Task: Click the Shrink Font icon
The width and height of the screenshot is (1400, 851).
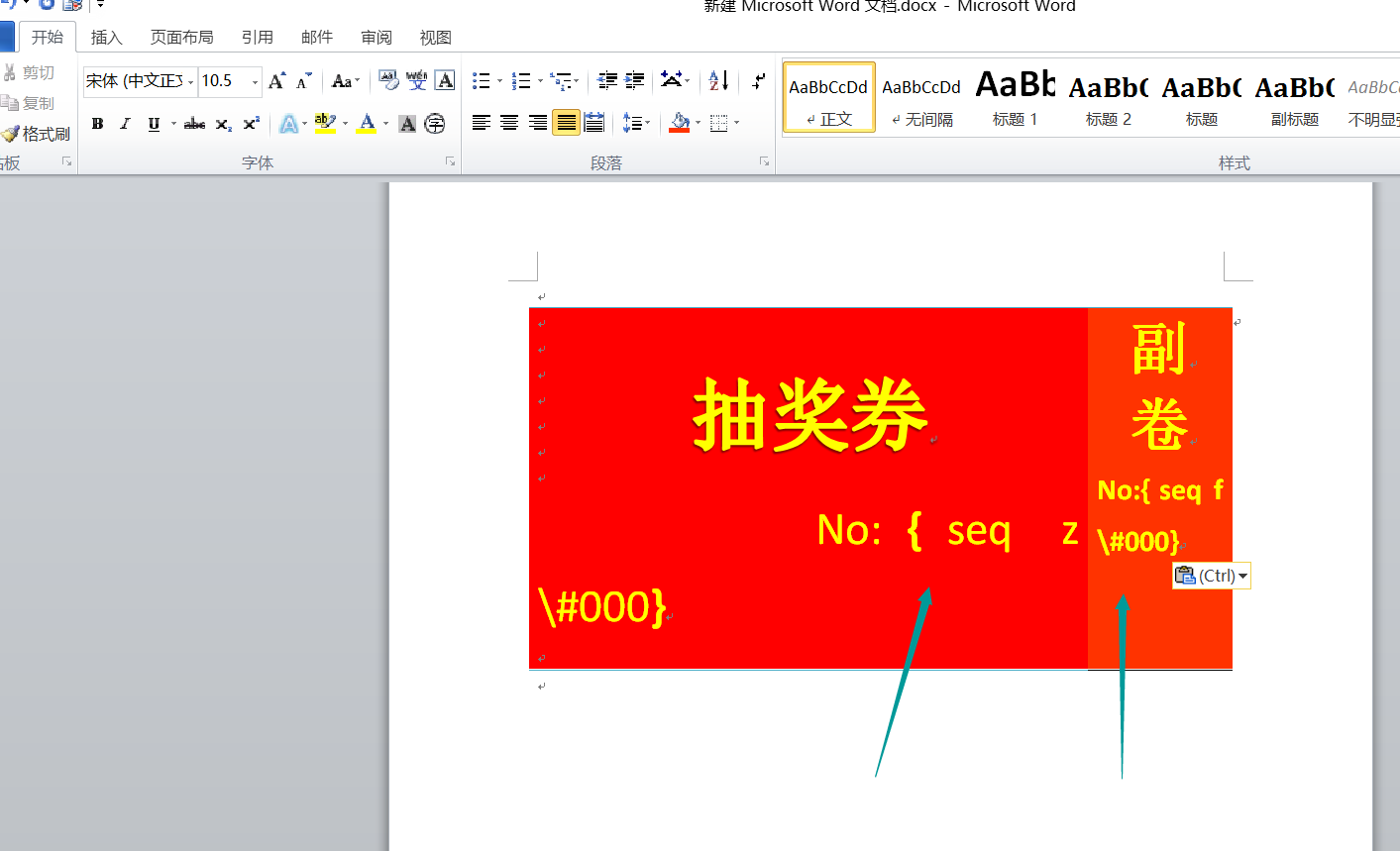Action: pyautogui.click(x=303, y=80)
